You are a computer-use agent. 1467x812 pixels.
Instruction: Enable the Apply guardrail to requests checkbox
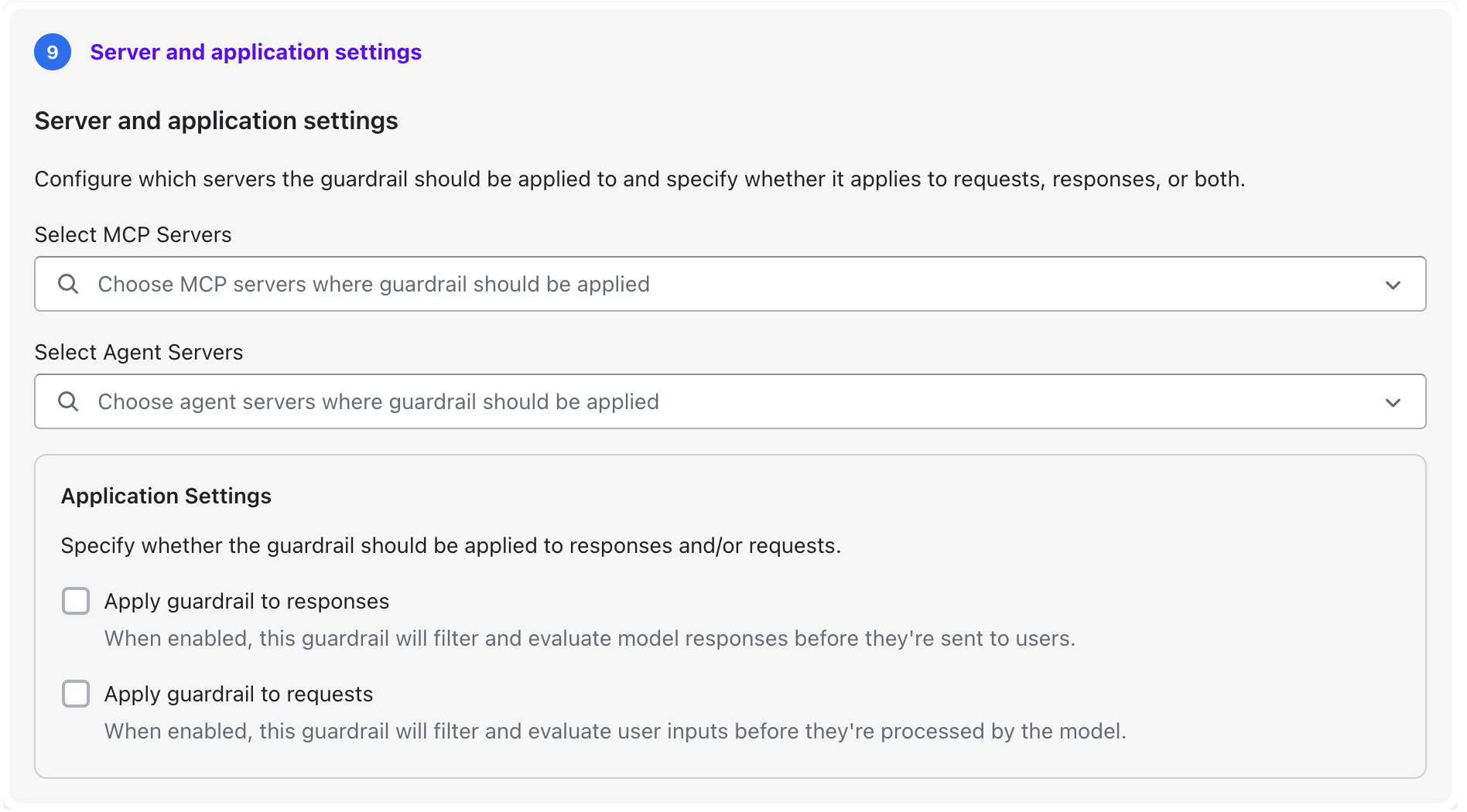click(76, 694)
